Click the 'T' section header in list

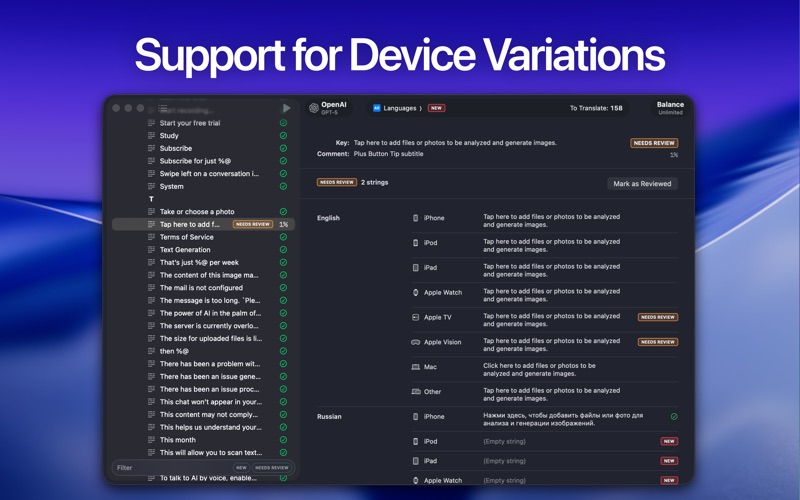tap(151, 199)
